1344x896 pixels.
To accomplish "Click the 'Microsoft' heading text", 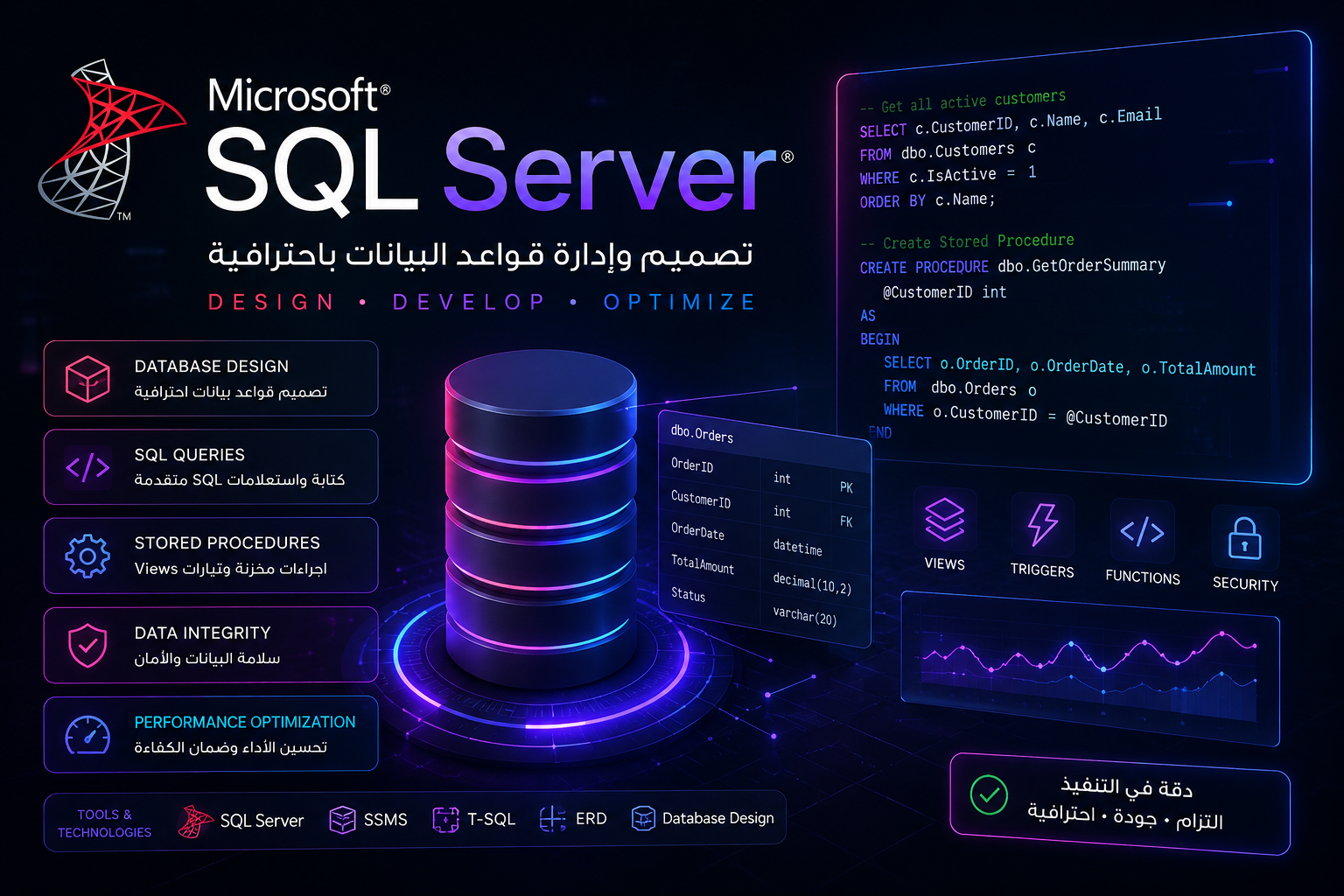I will [x=294, y=95].
